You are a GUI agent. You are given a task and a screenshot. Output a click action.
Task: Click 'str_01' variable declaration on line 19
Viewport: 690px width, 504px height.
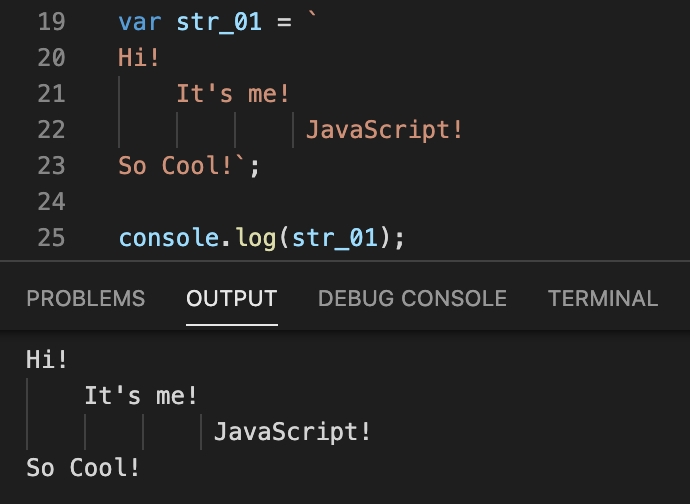click(219, 22)
